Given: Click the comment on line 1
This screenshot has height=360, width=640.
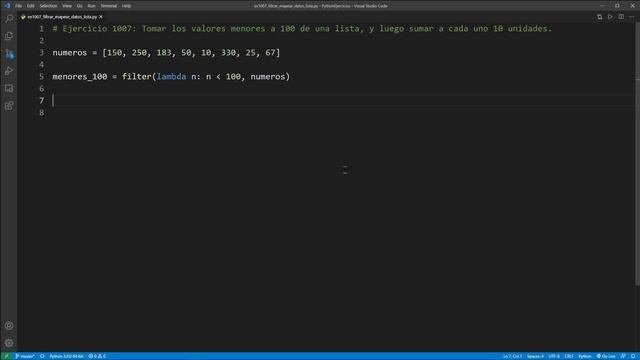Looking at the screenshot, I should tap(302, 29).
